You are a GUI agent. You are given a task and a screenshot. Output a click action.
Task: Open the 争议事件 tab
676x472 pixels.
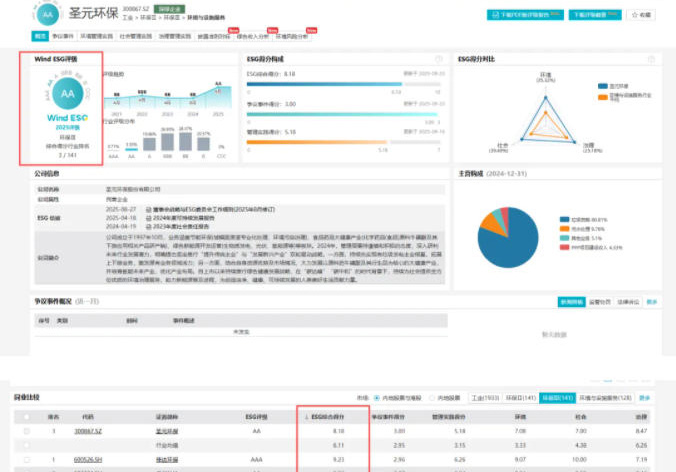click(63, 36)
